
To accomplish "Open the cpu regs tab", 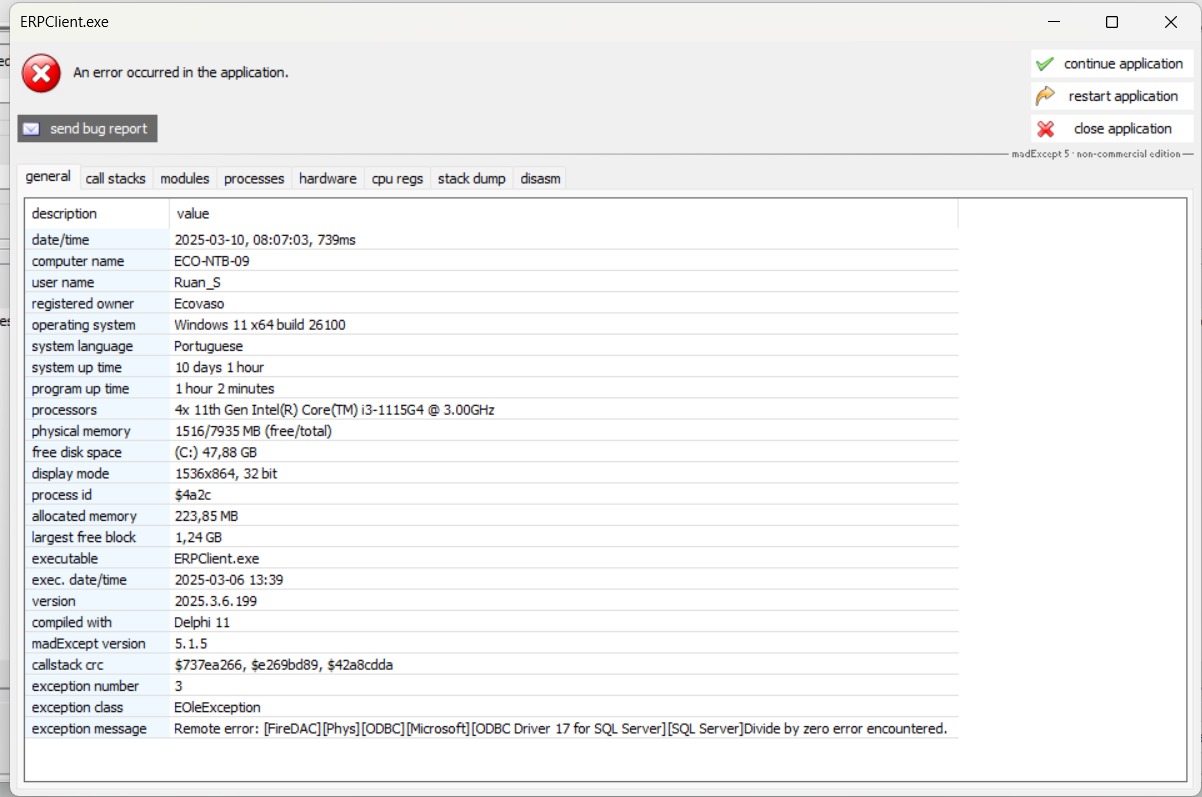I will click(x=397, y=178).
